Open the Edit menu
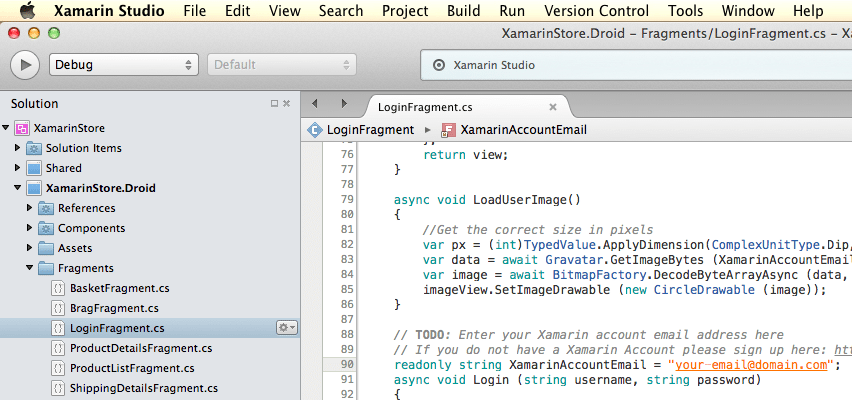Screen dimensions: 852x400 (x=237, y=11)
